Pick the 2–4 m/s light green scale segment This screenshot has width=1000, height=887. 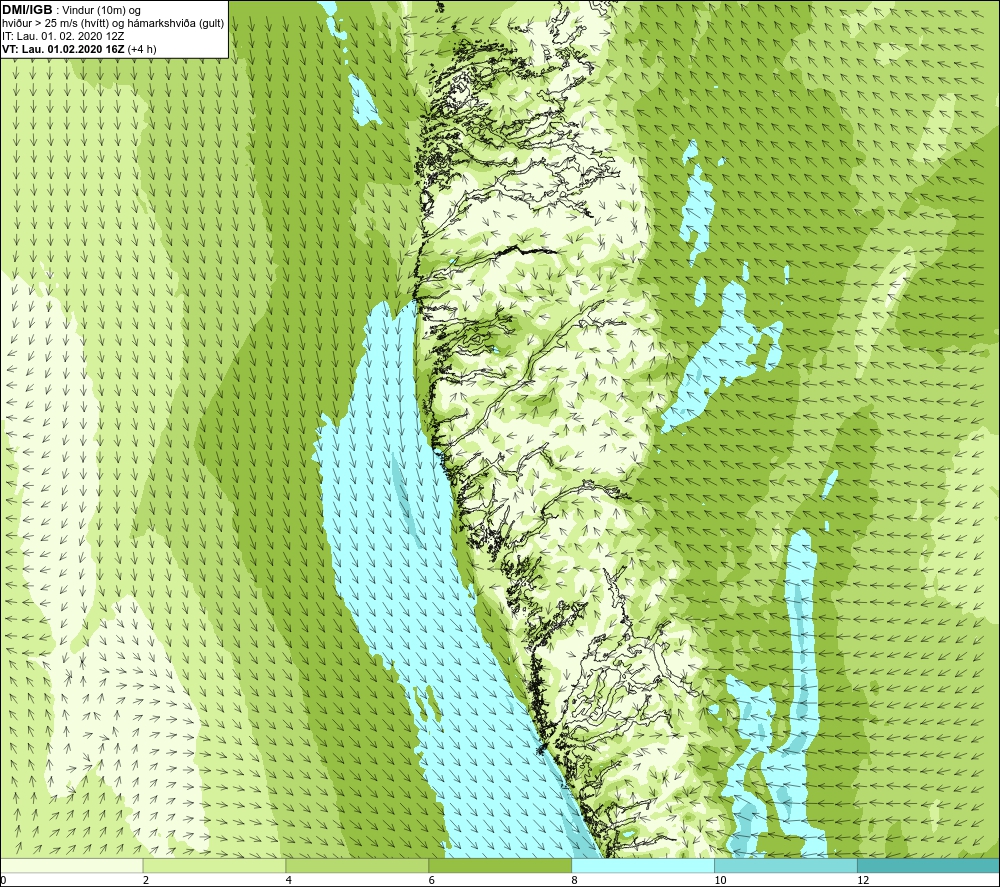[x=214, y=866]
